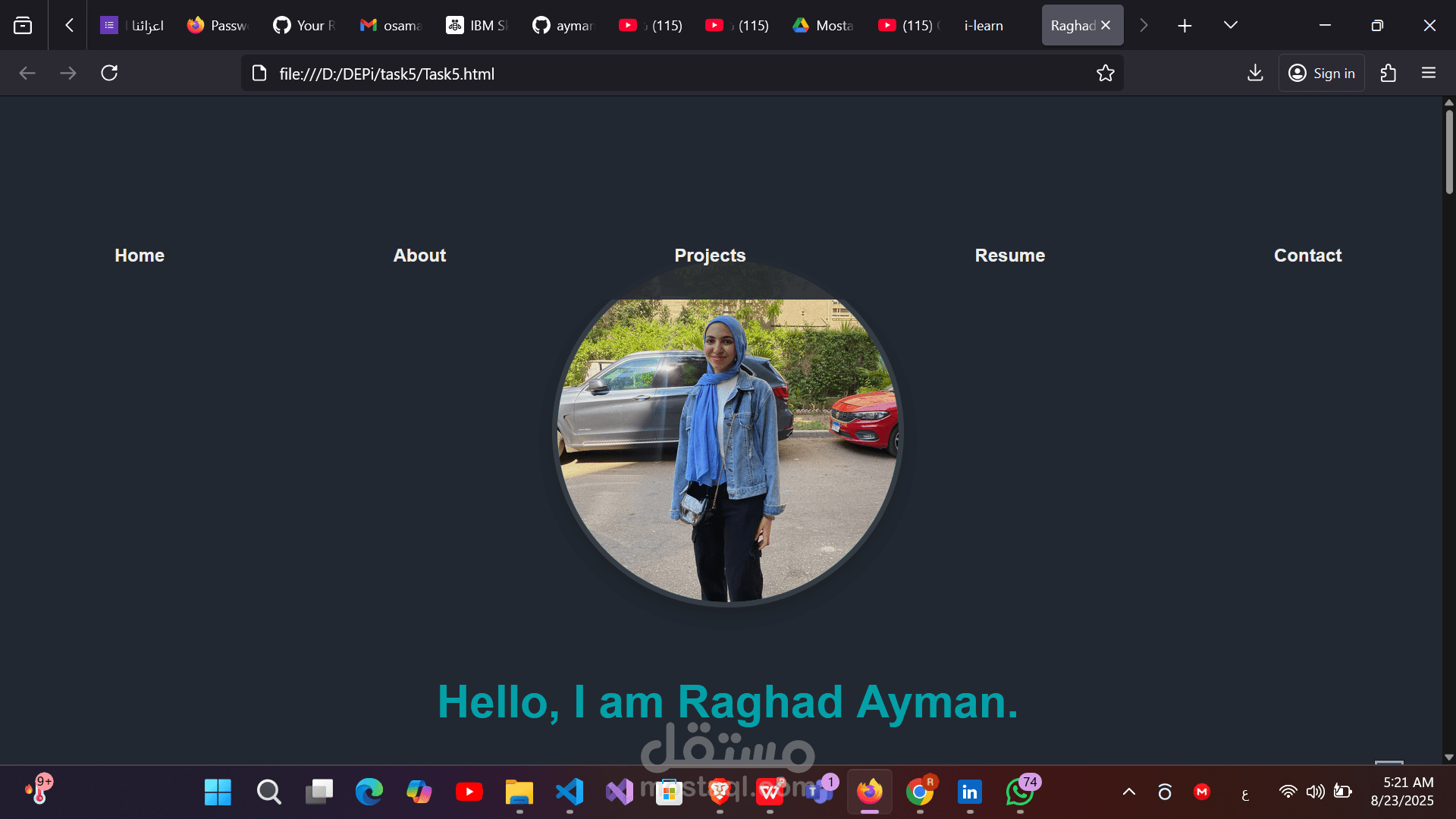Click the page info icon in address bar
Image resolution: width=1456 pixels, height=819 pixels.
tap(259, 73)
